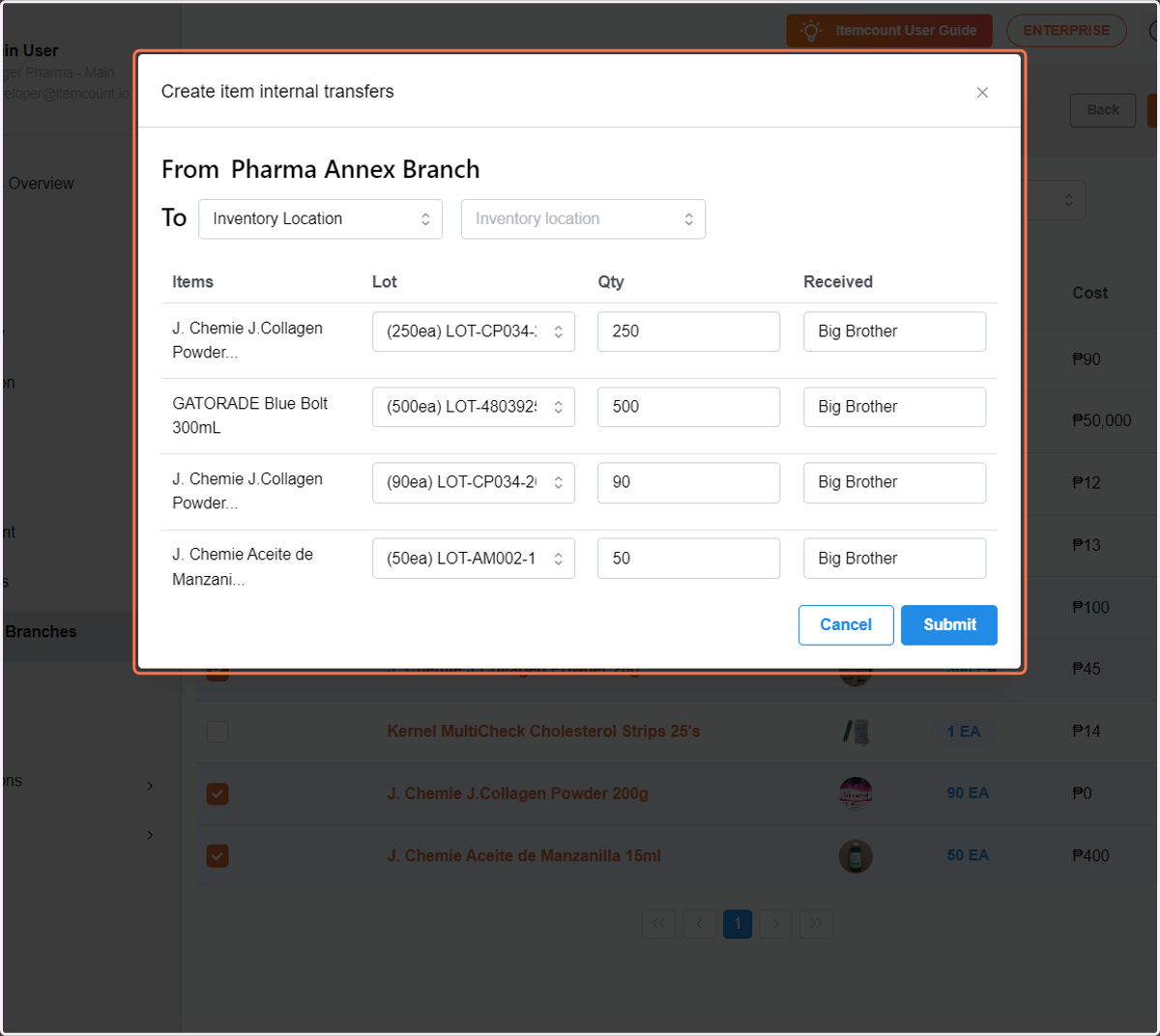1160x1036 pixels.
Task: Click J. Chemie Aceite de Manzani item text
Action: click(x=243, y=567)
